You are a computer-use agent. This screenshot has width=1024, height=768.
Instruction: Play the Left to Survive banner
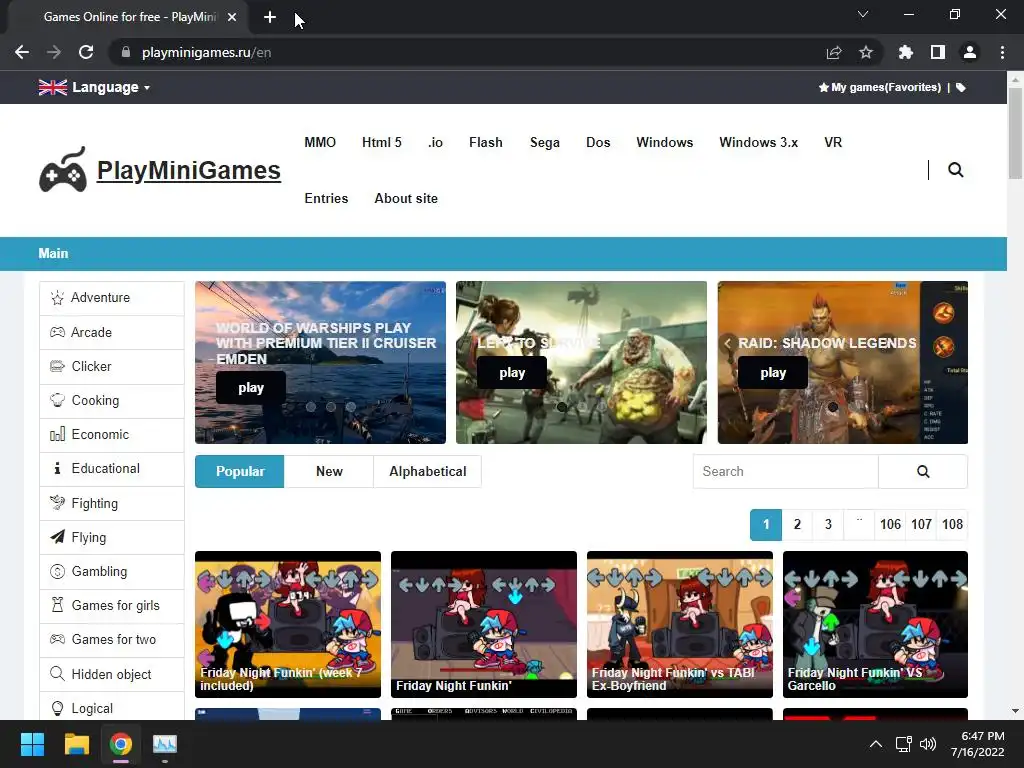512,373
